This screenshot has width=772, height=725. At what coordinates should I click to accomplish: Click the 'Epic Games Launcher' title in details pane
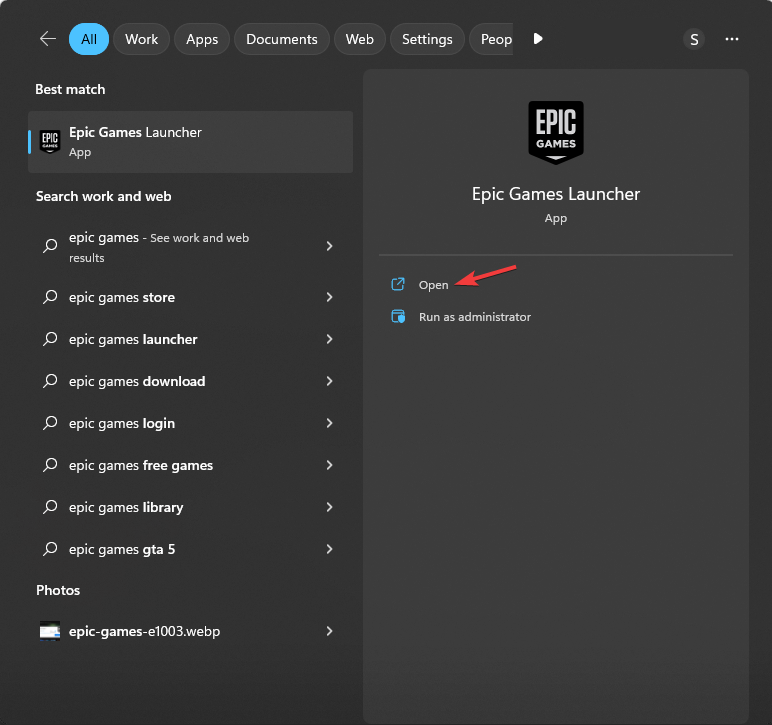click(x=556, y=194)
